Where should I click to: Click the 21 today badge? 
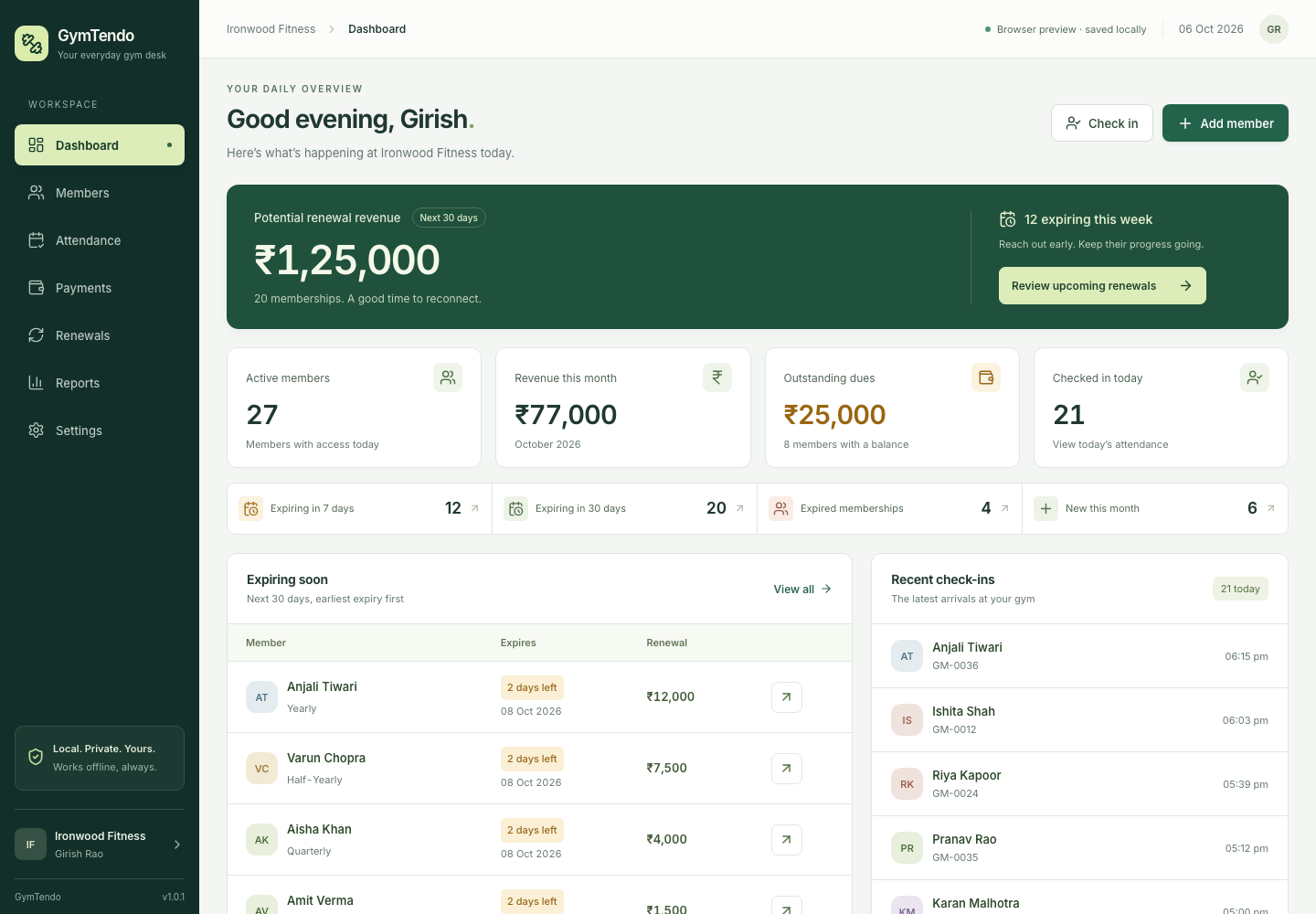(x=1240, y=590)
